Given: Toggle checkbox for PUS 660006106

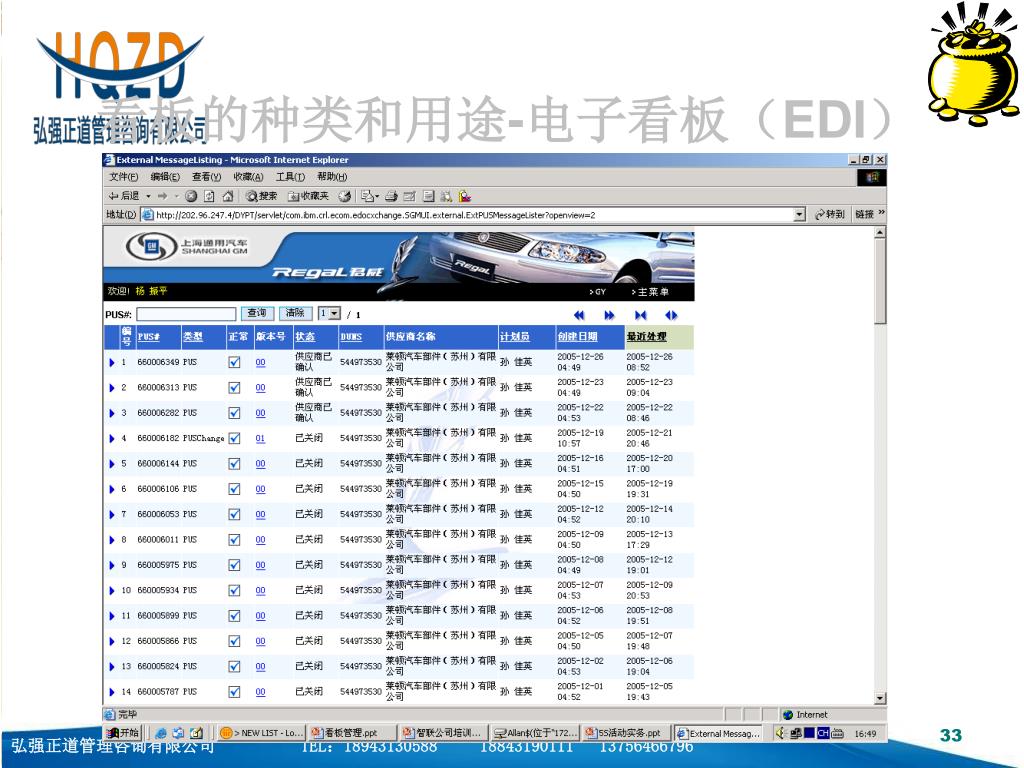Looking at the screenshot, I should 234,489.
